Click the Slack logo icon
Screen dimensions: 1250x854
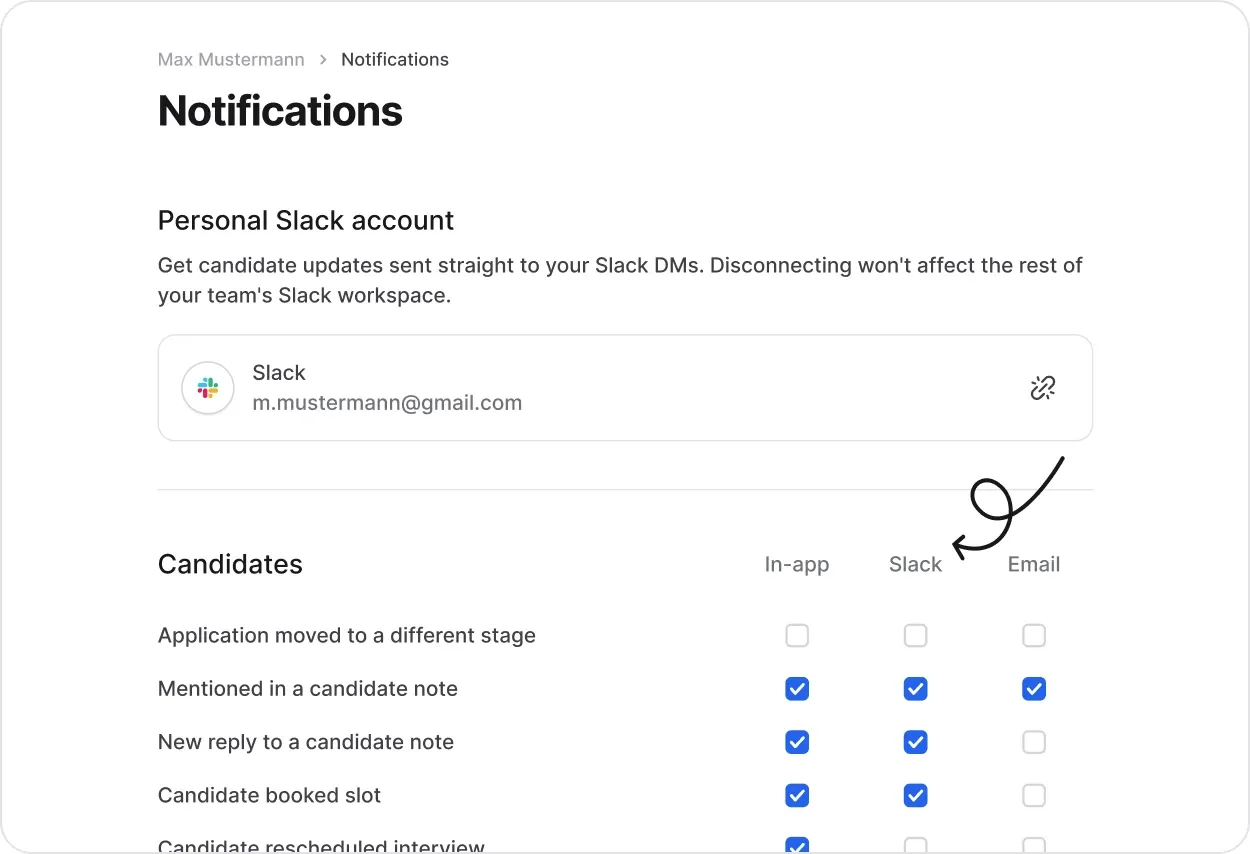[x=208, y=388]
